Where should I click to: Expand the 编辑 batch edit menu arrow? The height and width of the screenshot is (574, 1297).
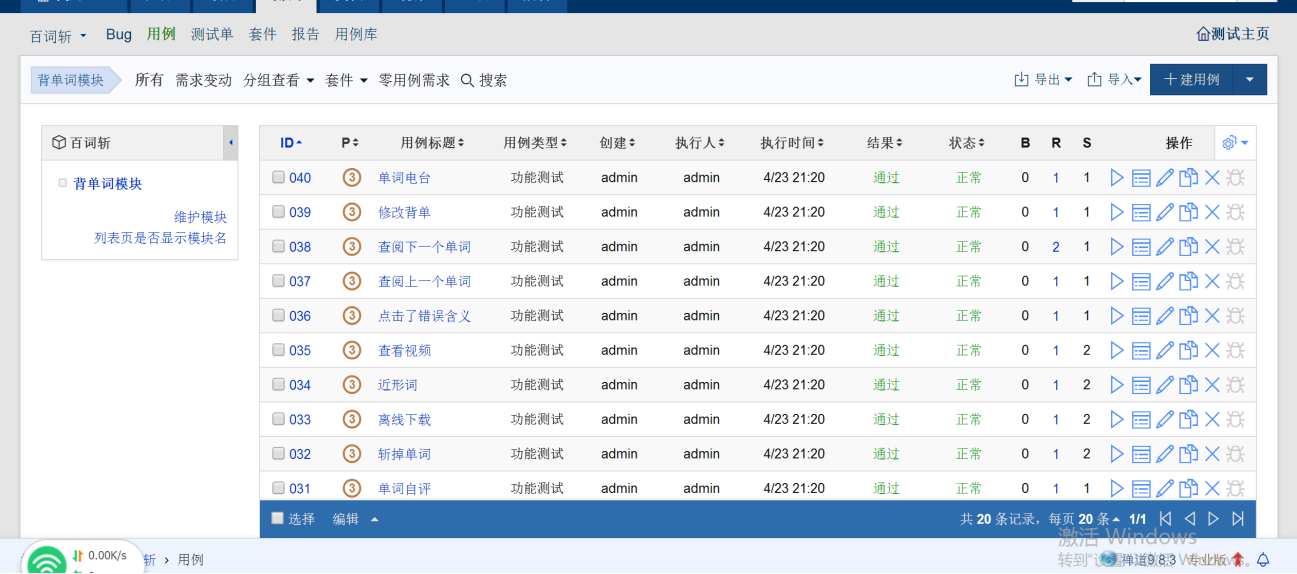375,519
